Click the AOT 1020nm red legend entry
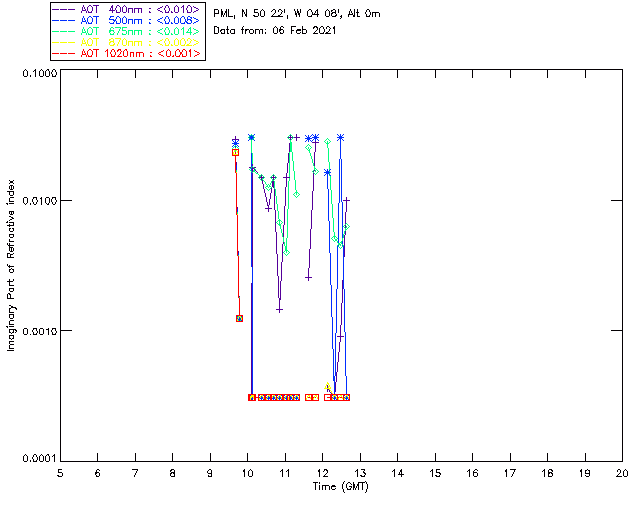This screenshot has height=512, width=640. click(127, 53)
